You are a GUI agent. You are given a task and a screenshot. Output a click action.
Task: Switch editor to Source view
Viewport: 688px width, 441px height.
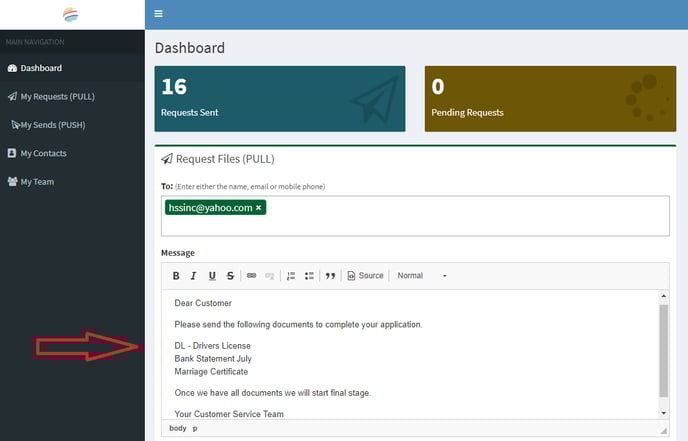tap(365, 276)
